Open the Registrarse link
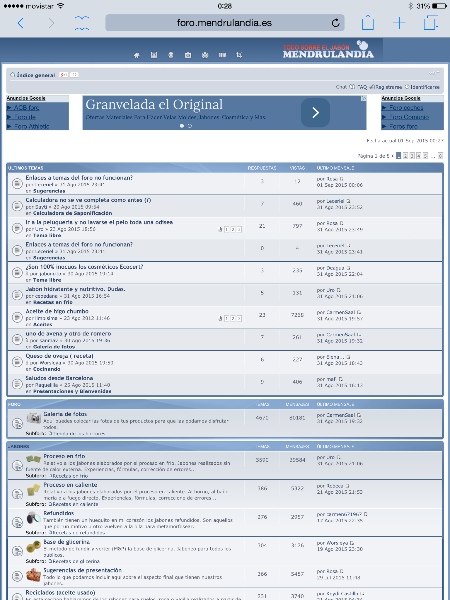Screen dimensions: 450x600 point(389,87)
